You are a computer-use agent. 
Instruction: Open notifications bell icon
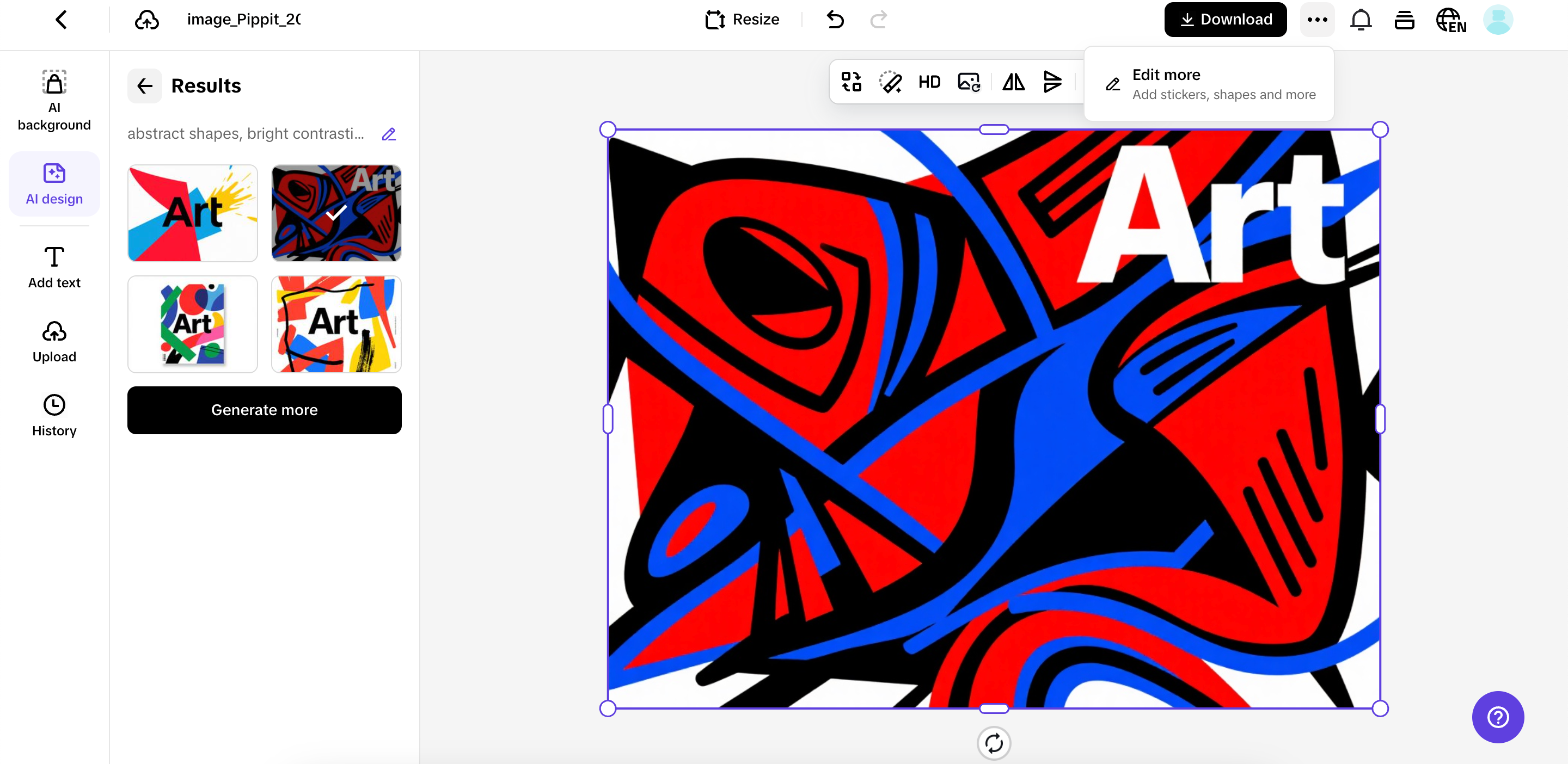pyautogui.click(x=1361, y=20)
